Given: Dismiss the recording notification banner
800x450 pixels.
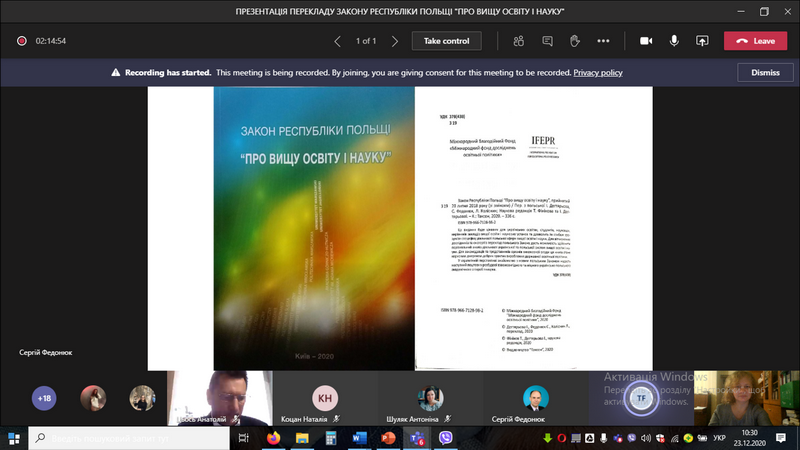Looking at the screenshot, I should click(x=765, y=73).
